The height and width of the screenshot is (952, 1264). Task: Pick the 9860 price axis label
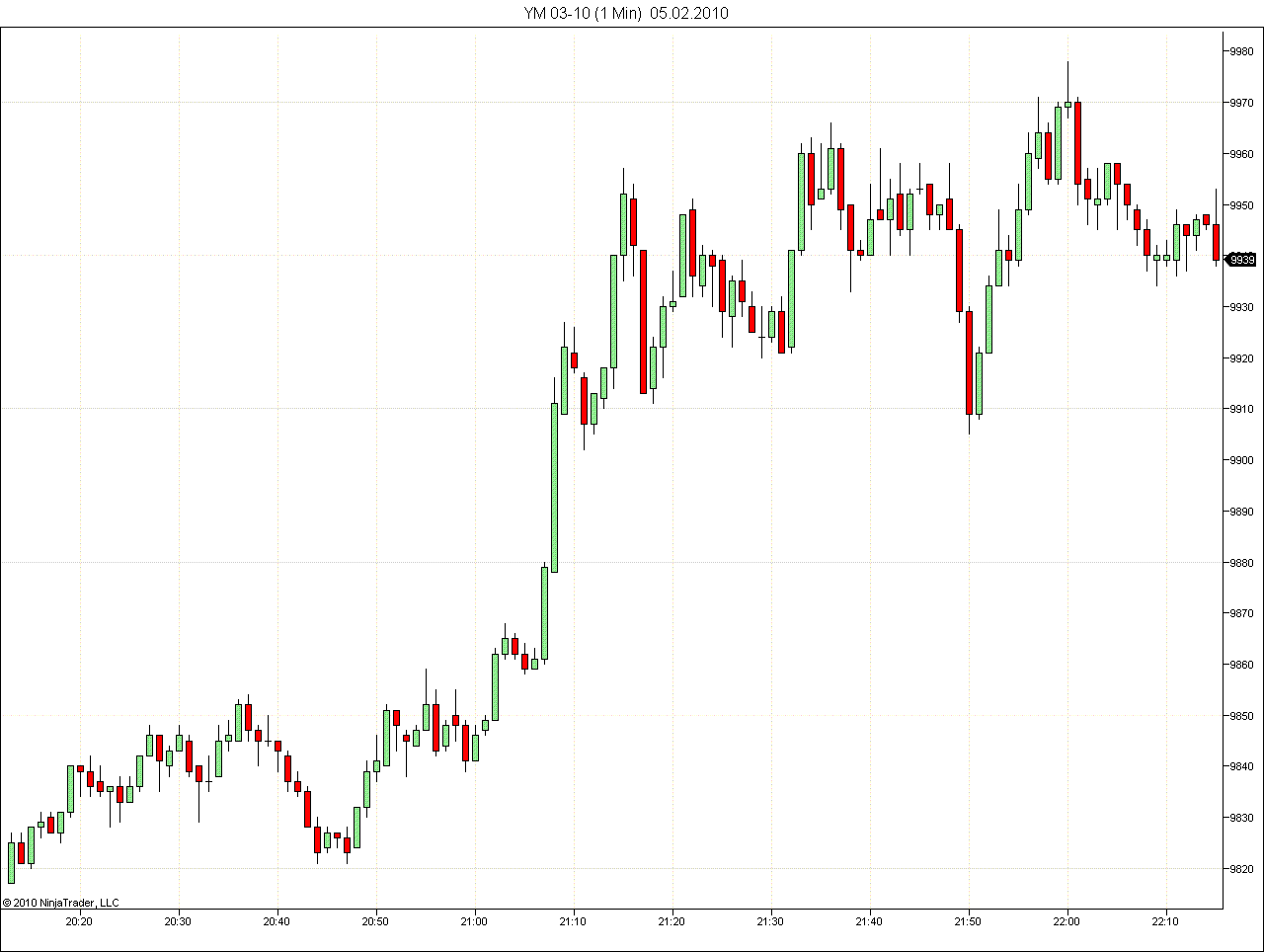point(1240,665)
